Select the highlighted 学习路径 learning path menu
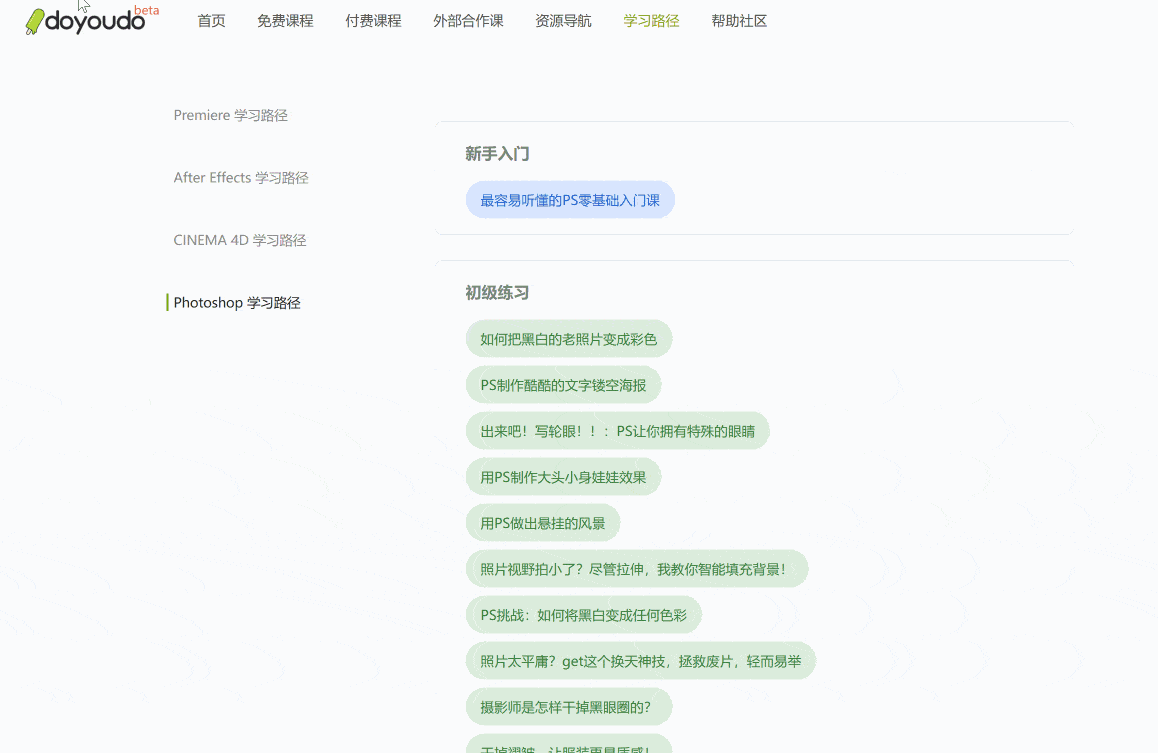Viewport: 1158px width, 753px height. [650, 20]
